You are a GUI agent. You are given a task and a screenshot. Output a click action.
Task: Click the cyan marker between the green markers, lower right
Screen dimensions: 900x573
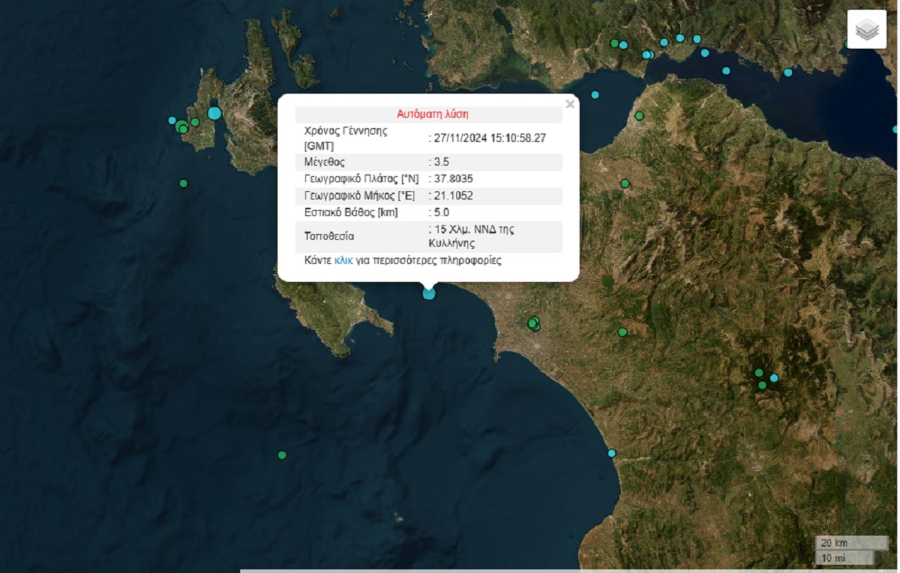774,378
